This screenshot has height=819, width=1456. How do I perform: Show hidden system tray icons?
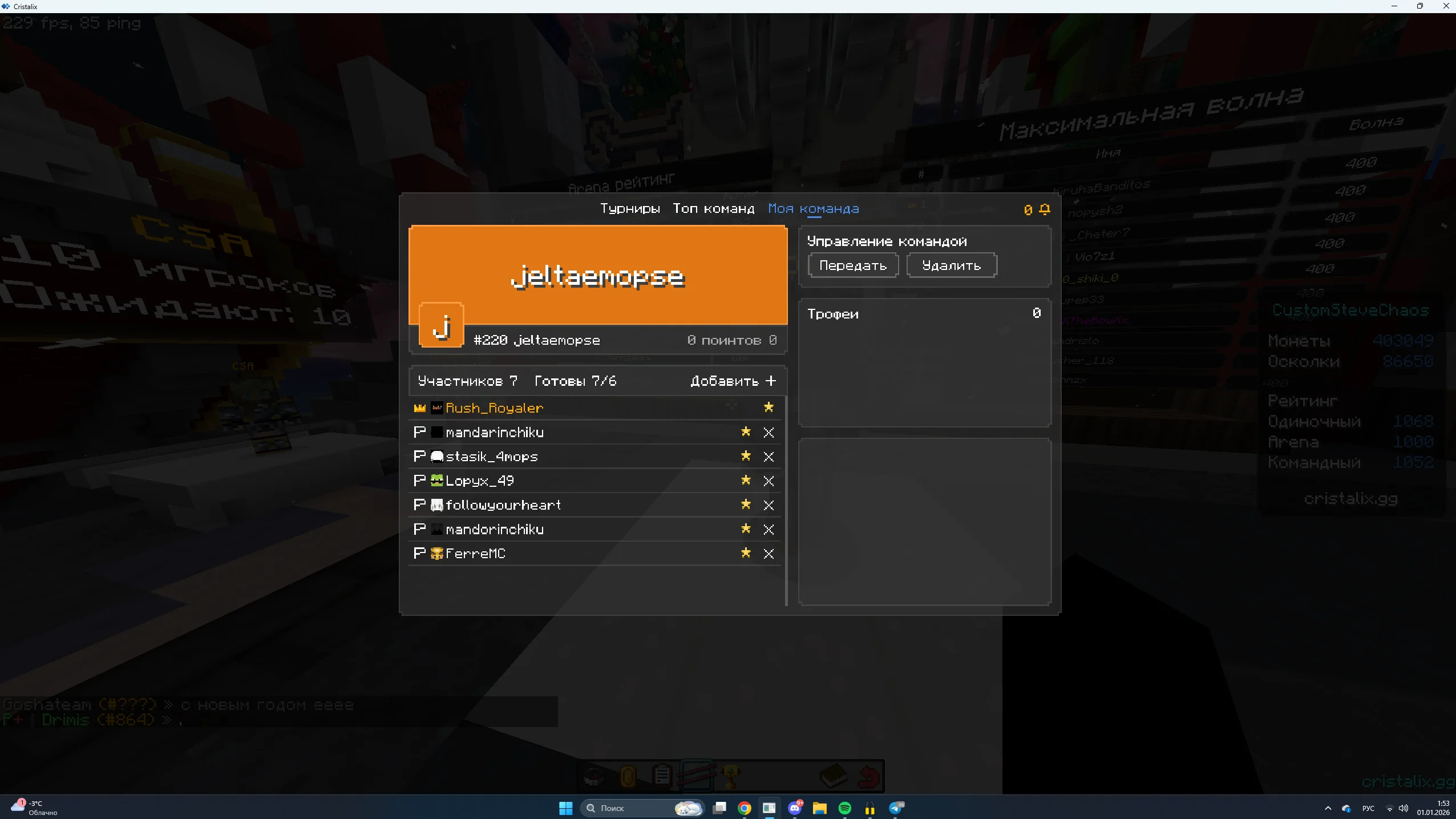(1328, 808)
